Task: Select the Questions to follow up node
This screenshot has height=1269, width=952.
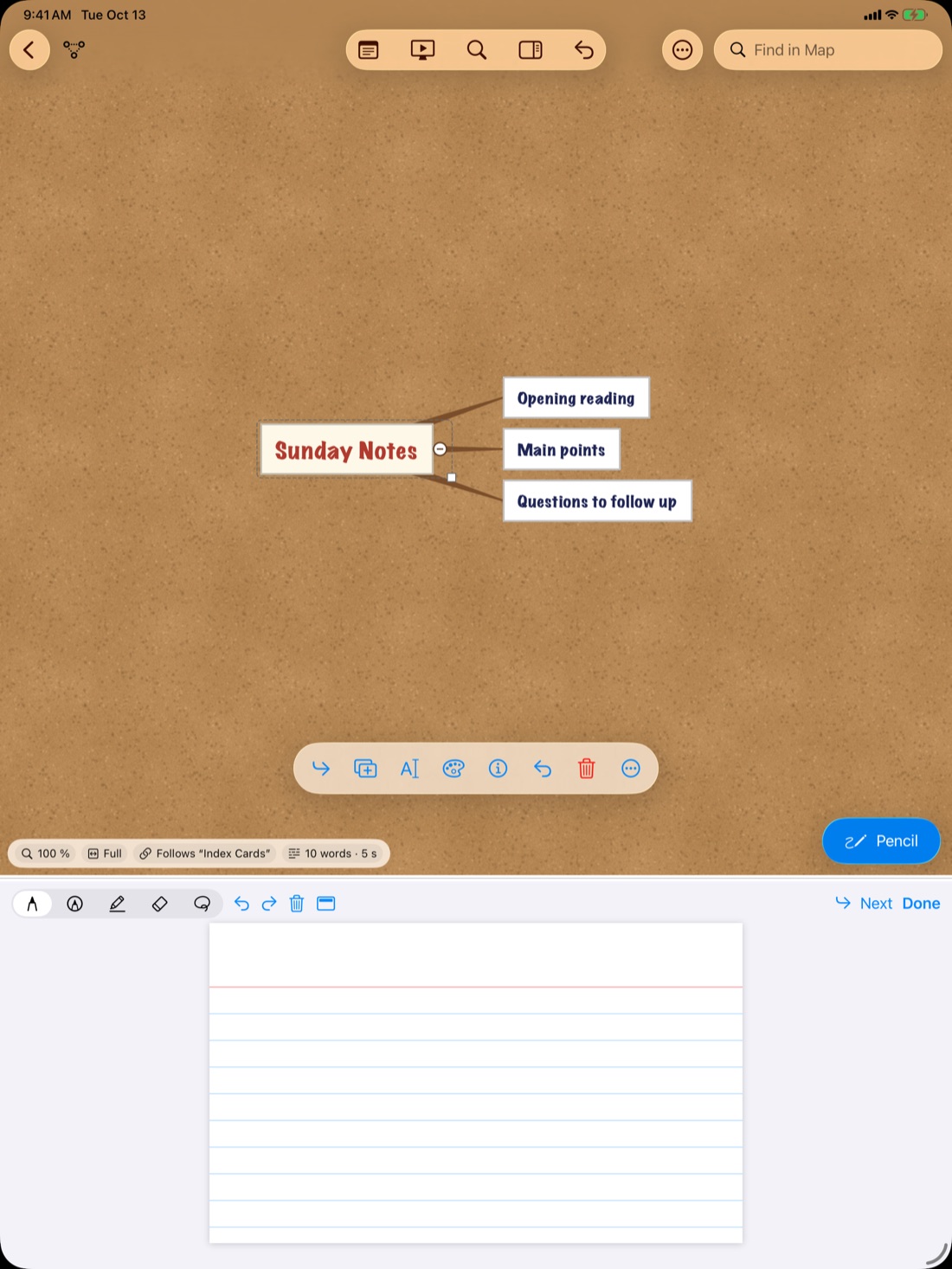Action: click(x=597, y=501)
